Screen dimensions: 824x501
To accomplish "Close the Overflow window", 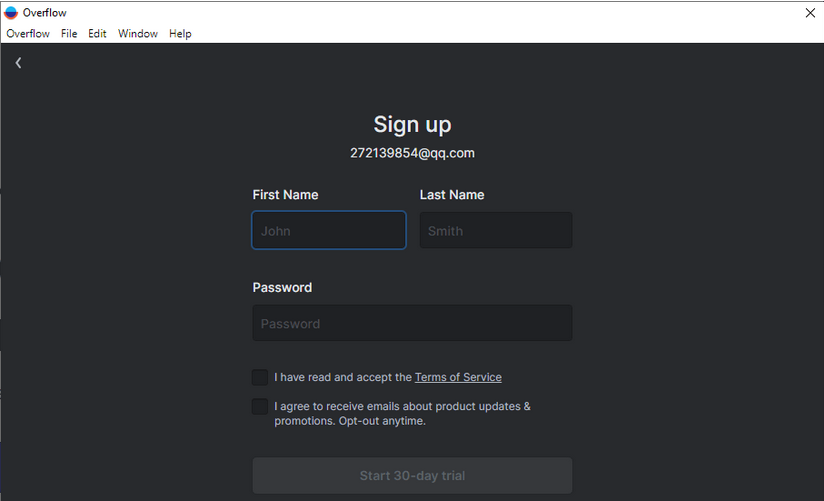I will pos(810,13).
